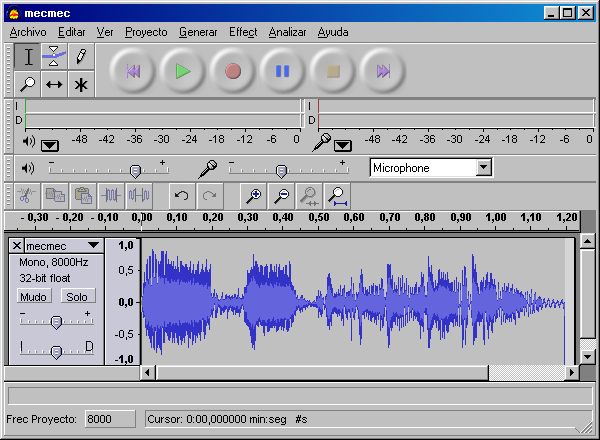This screenshot has width=600, height=440.
Task: Open the Archivo menu
Action: pos(28,32)
